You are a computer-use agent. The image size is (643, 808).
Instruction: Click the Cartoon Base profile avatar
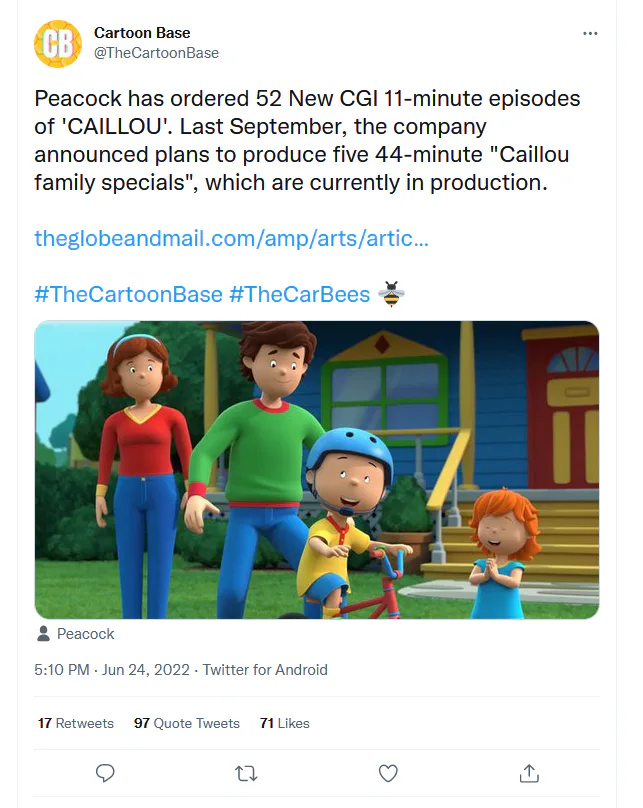tap(58, 44)
